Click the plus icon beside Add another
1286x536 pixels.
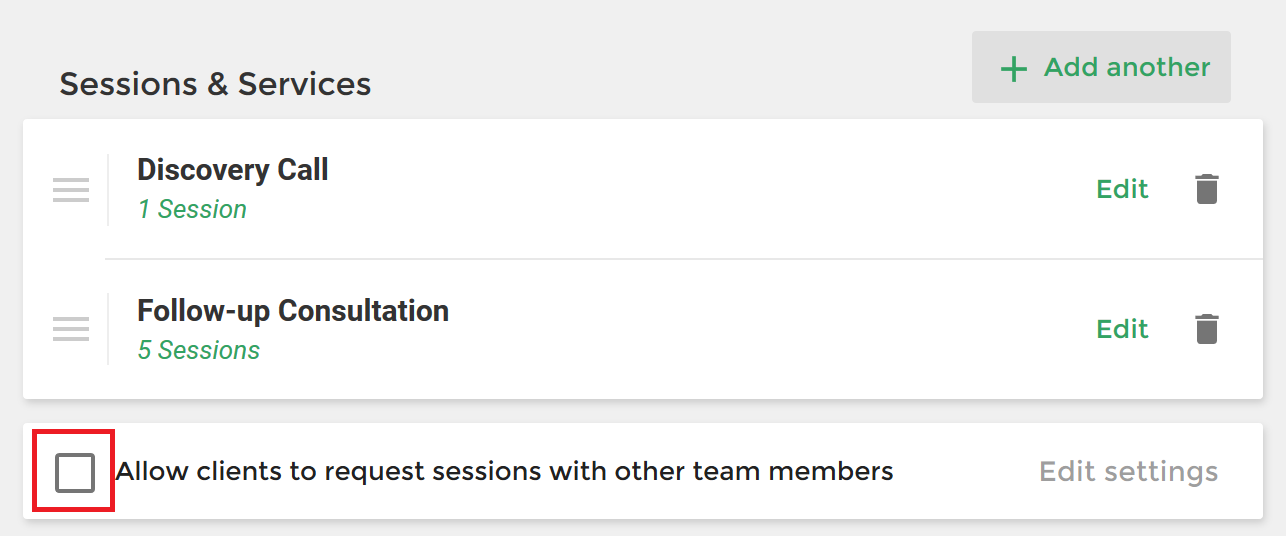click(1014, 69)
